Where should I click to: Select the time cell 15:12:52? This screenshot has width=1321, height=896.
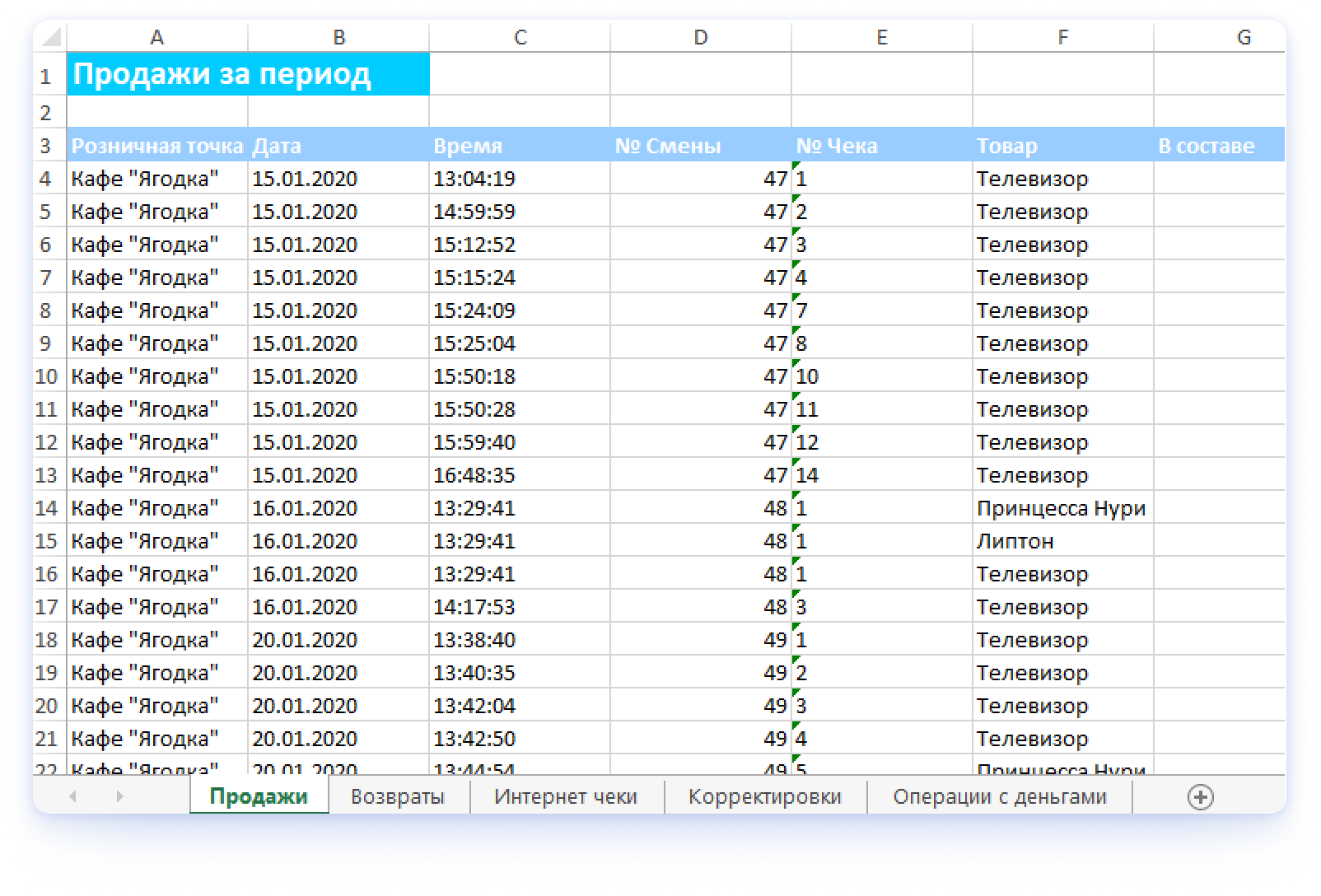point(520,244)
